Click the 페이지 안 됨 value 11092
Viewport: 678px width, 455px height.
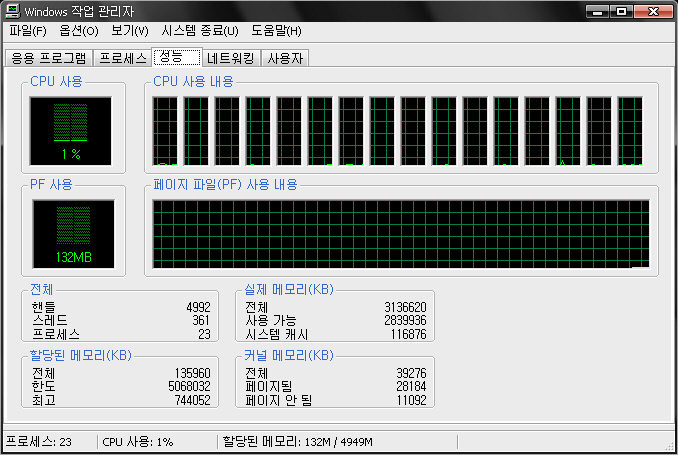[411, 400]
